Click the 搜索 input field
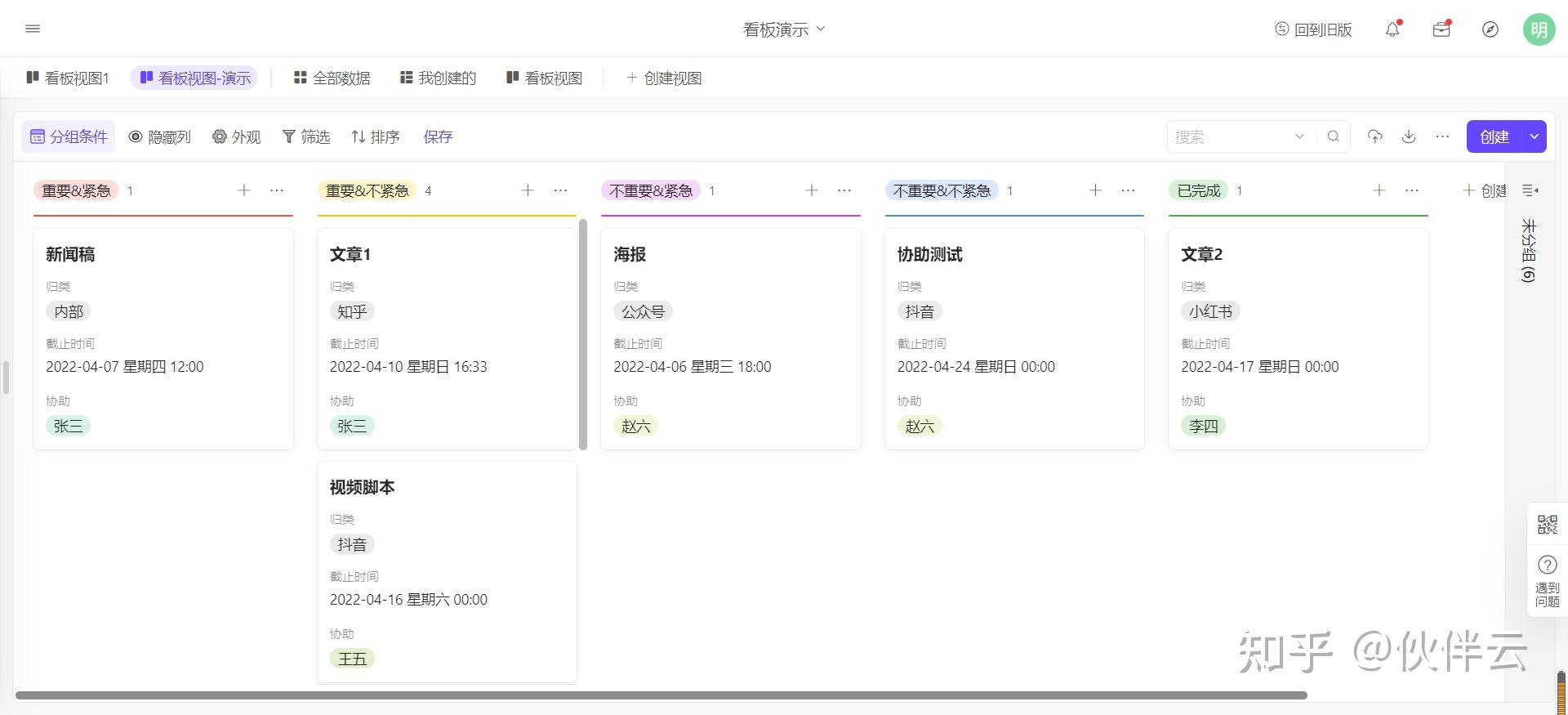Image resolution: width=1568 pixels, height=715 pixels. 1229,136
